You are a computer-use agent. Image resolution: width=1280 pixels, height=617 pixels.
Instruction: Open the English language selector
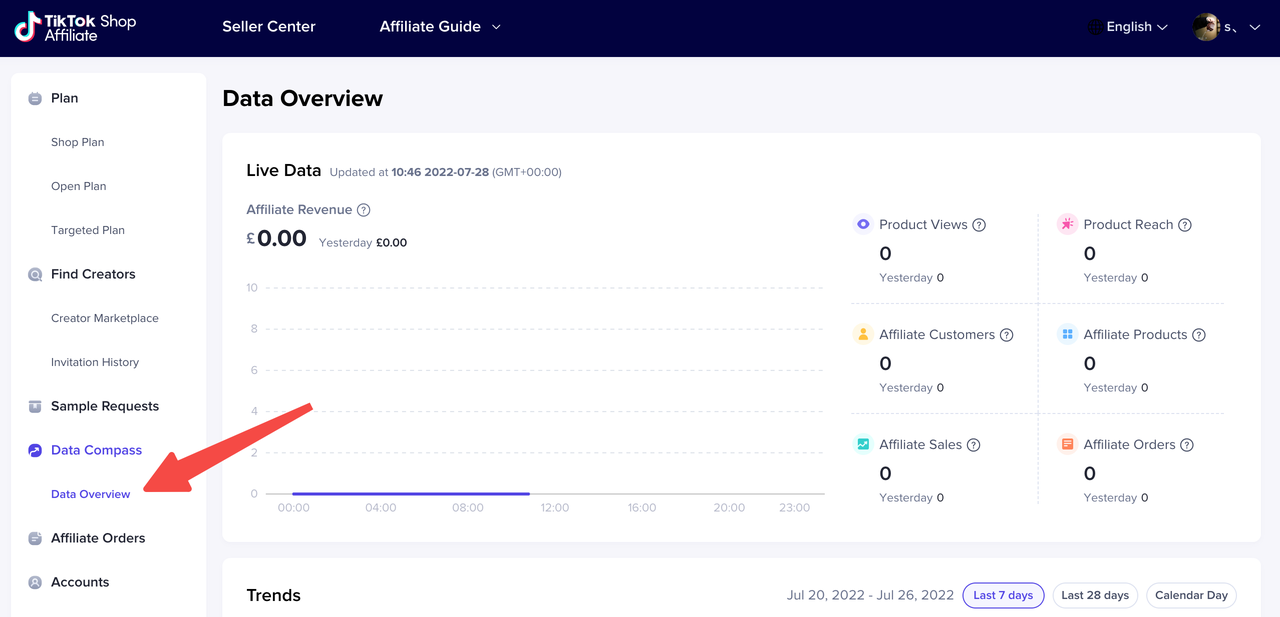point(1128,27)
